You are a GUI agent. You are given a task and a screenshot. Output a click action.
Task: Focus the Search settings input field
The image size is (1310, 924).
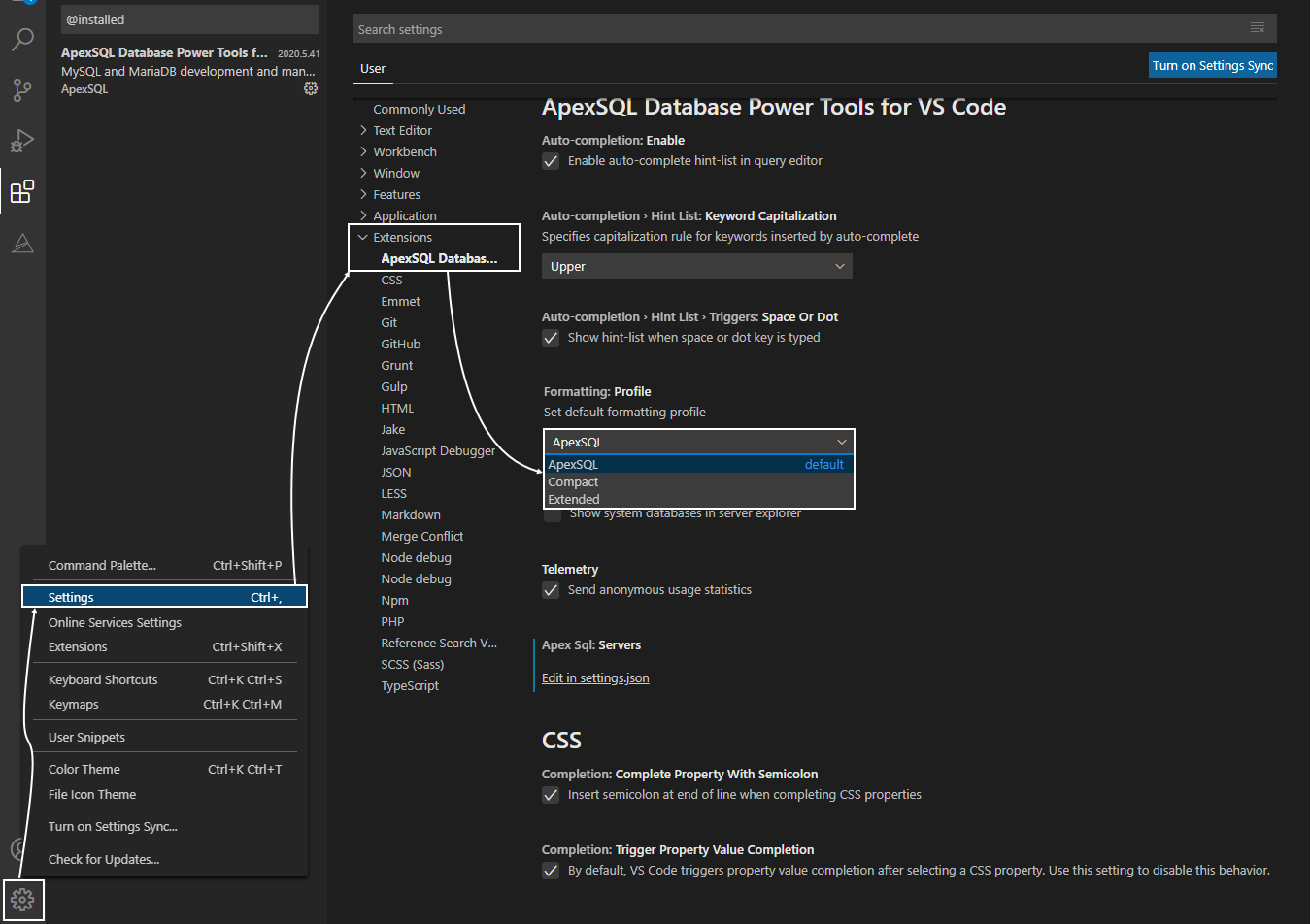click(x=814, y=29)
